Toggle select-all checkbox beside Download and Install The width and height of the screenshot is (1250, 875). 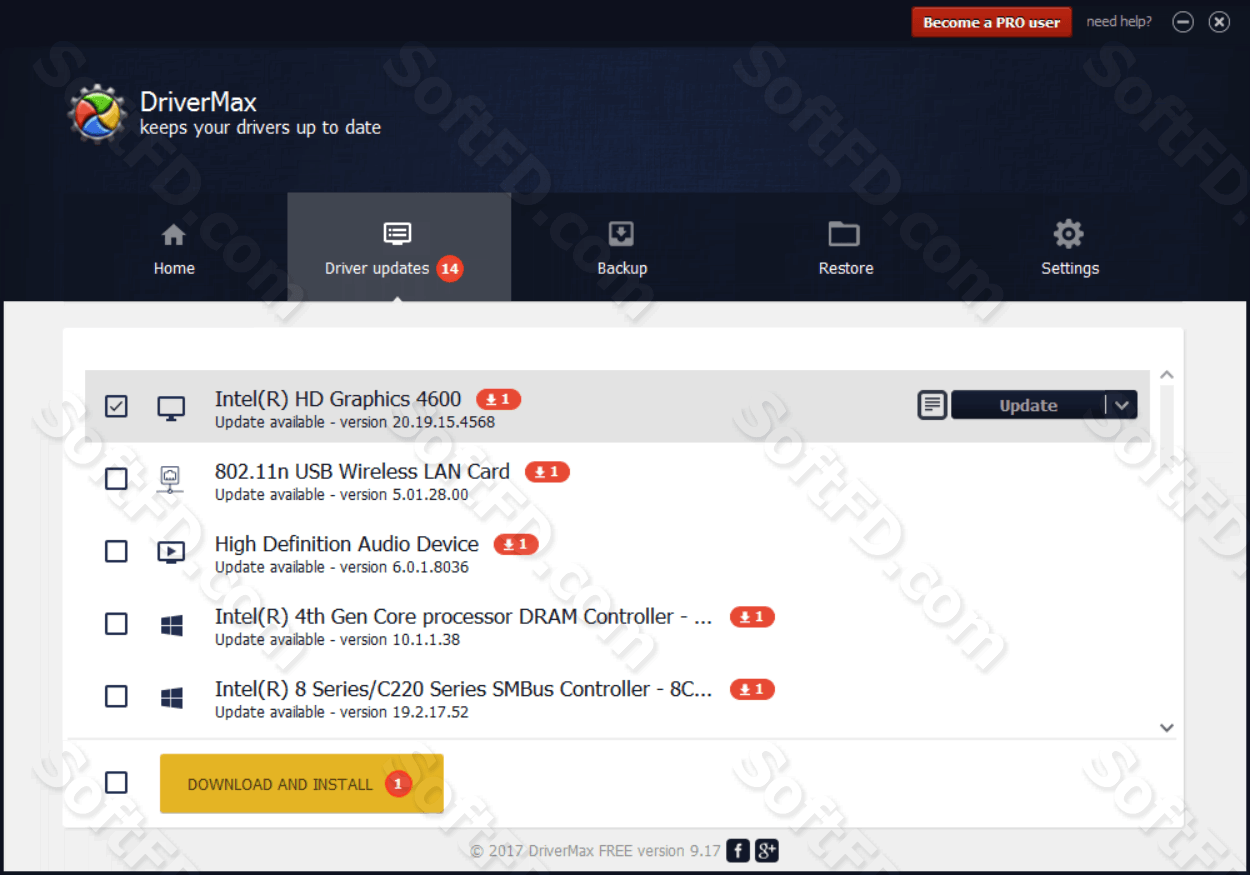(117, 782)
